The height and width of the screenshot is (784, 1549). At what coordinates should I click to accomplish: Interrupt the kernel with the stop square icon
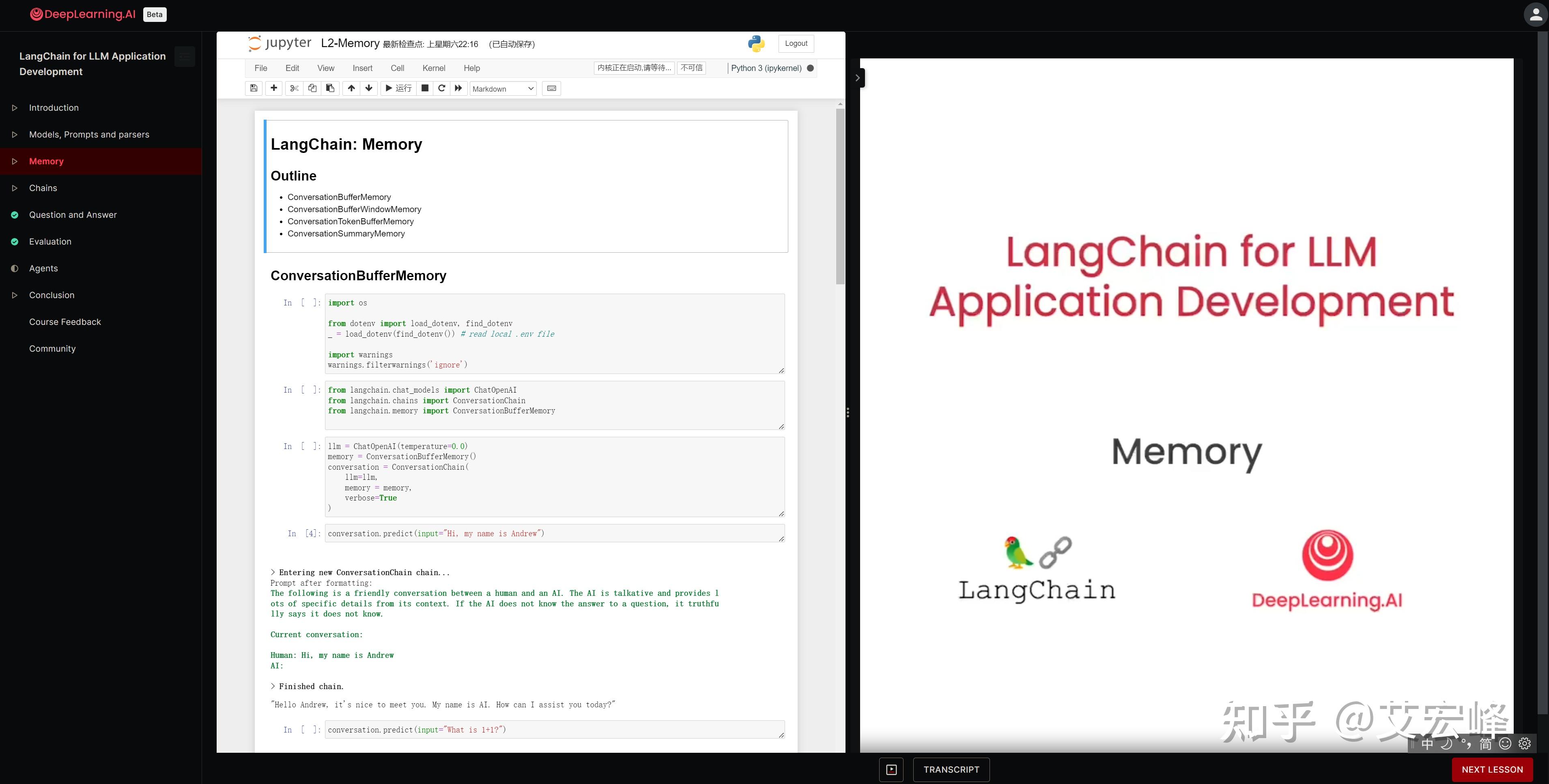[425, 88]
